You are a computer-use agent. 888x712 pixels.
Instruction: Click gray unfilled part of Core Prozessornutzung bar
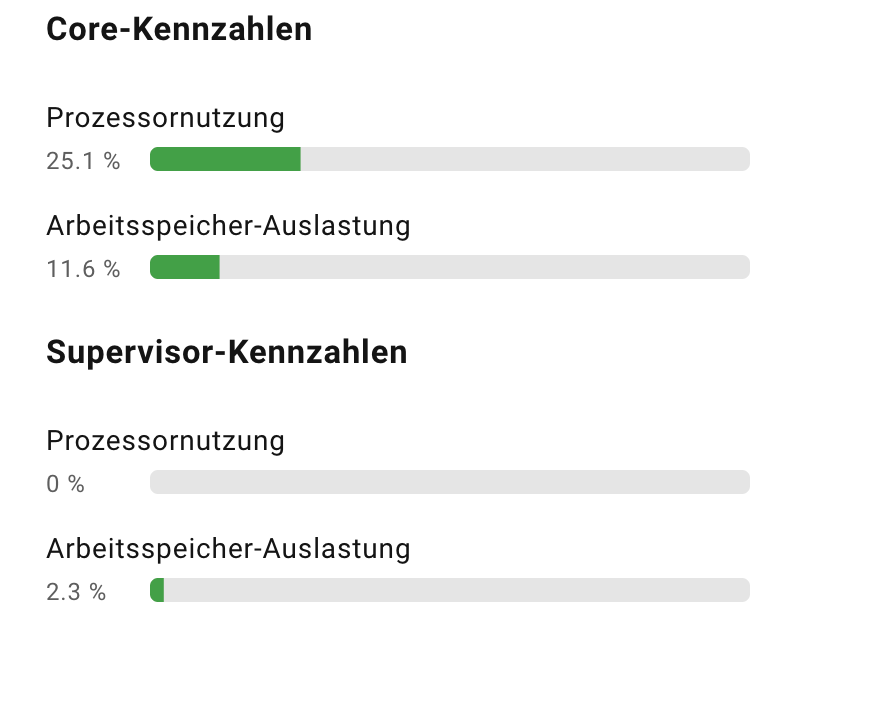525,159
